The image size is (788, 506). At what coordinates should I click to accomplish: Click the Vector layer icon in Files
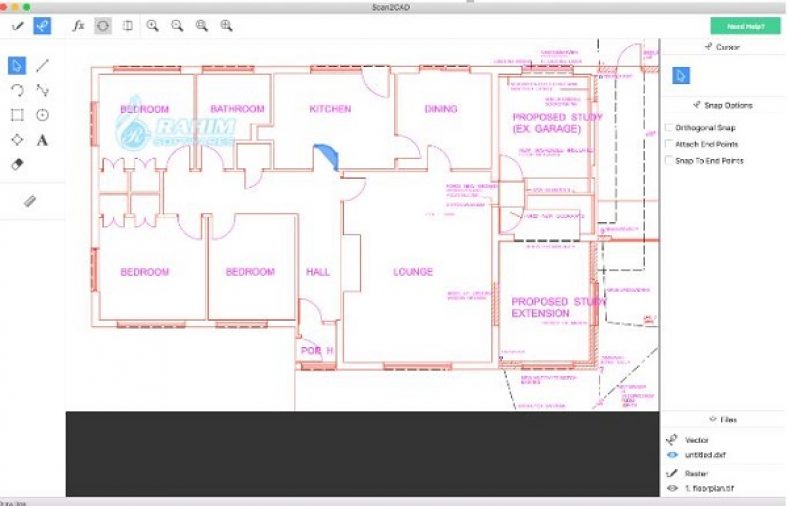672,440
